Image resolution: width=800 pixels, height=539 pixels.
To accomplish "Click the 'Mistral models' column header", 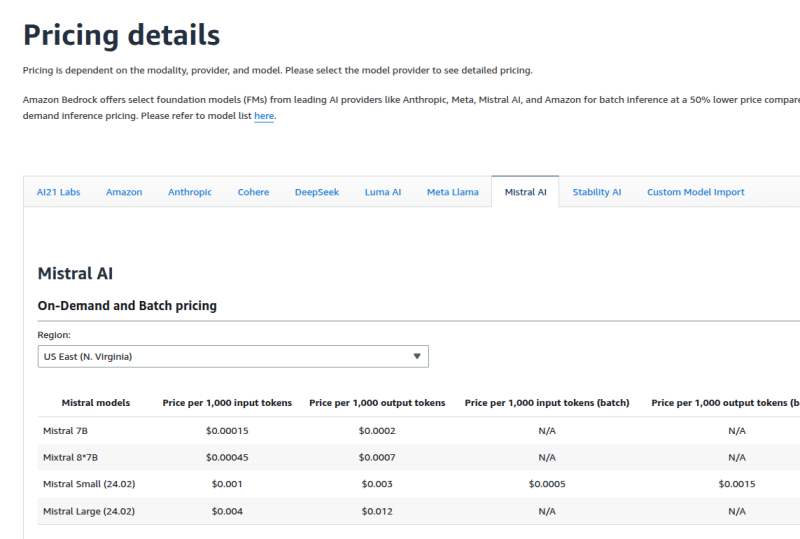I will pos(96,403).
